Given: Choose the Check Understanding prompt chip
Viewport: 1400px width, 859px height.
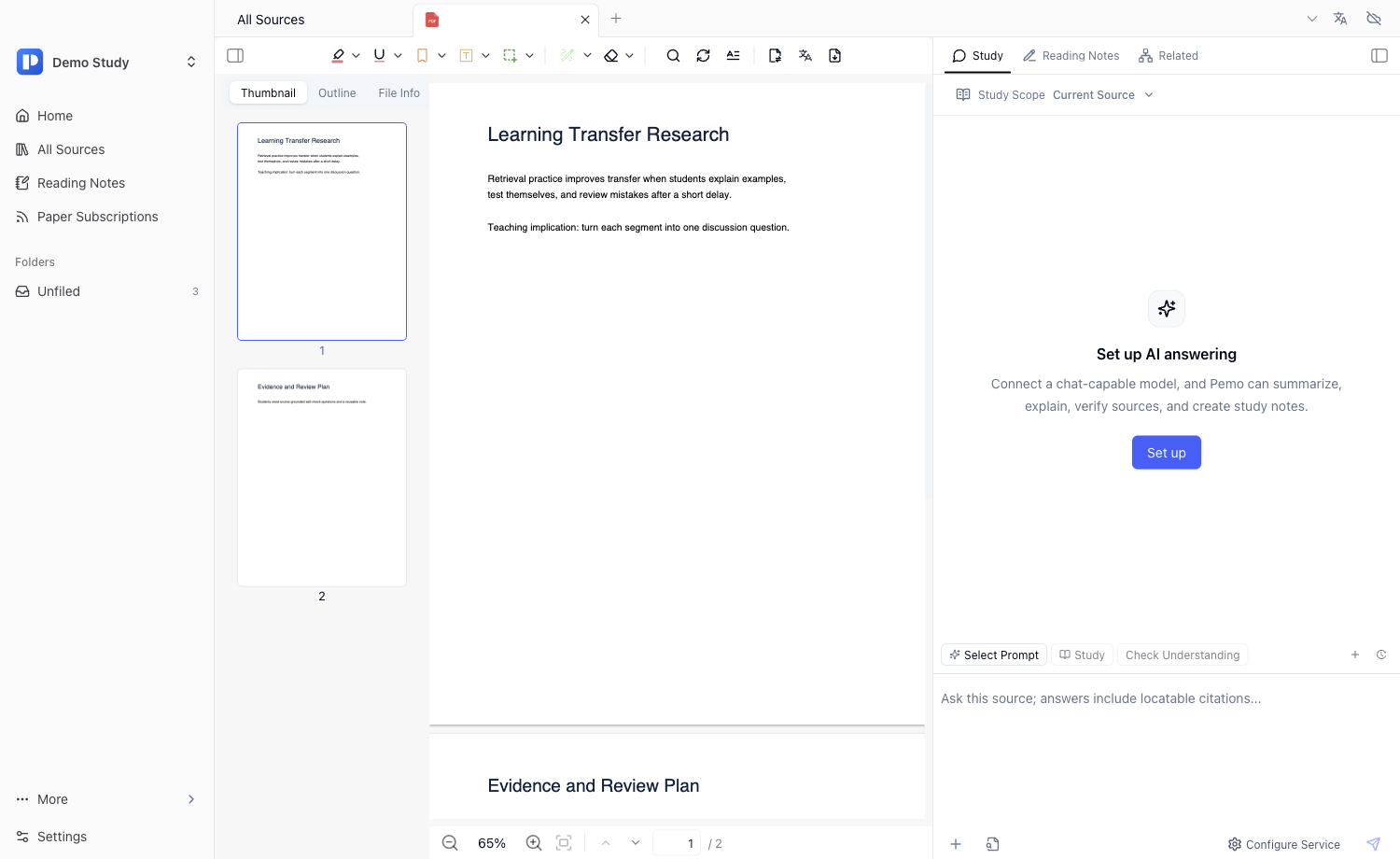Looking at the screenshot, I should [1183, 655].
